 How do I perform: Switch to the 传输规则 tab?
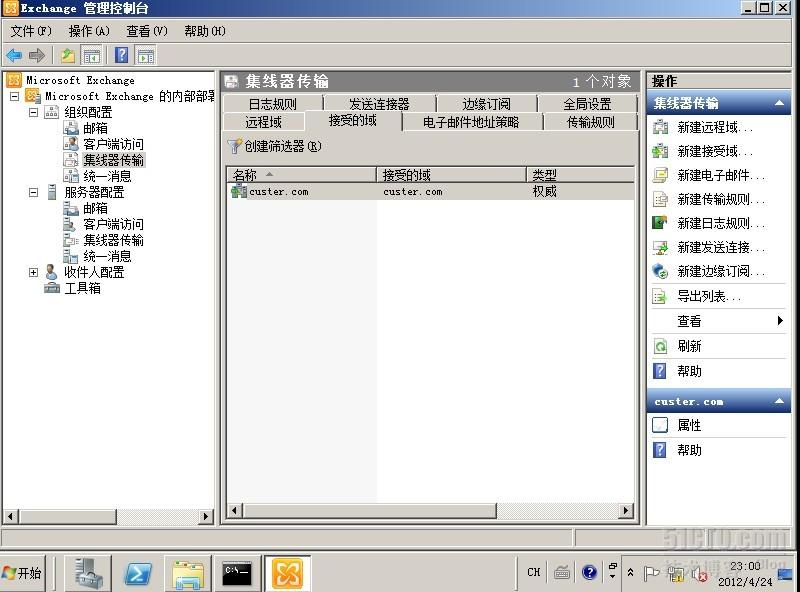point(590,122)
